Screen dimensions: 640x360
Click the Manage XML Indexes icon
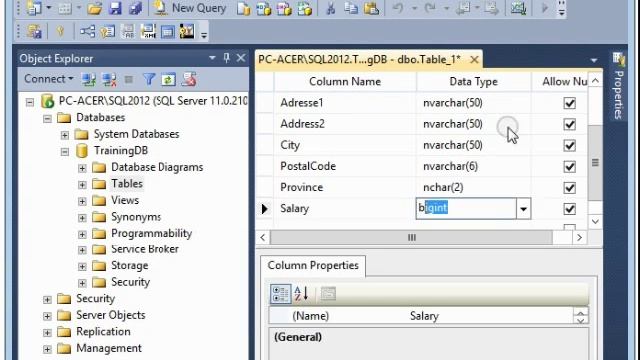(x=148, y=31)
